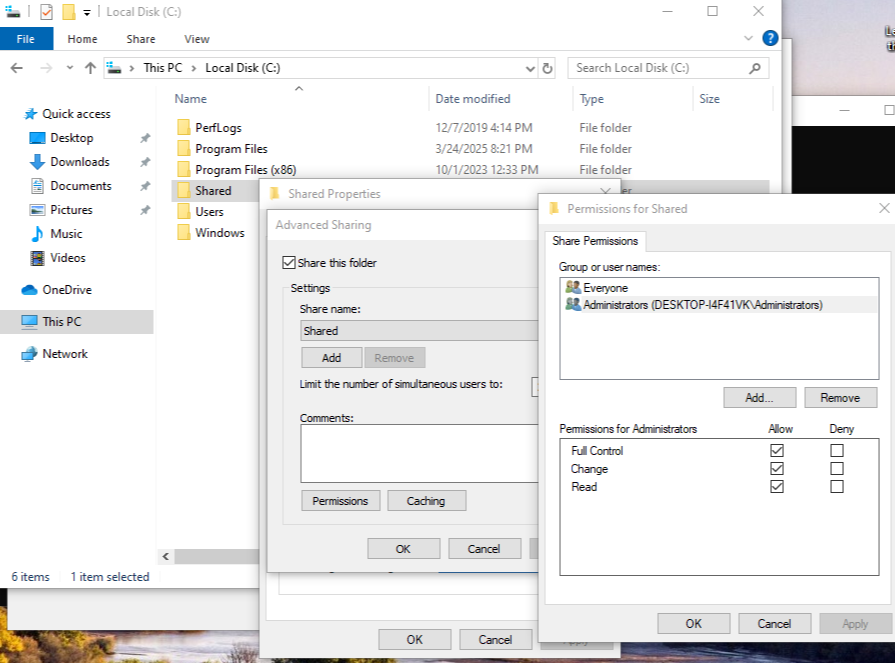Click the search magnifier icon
Screen dimensions: 895x663
click(x=755, y=68)
